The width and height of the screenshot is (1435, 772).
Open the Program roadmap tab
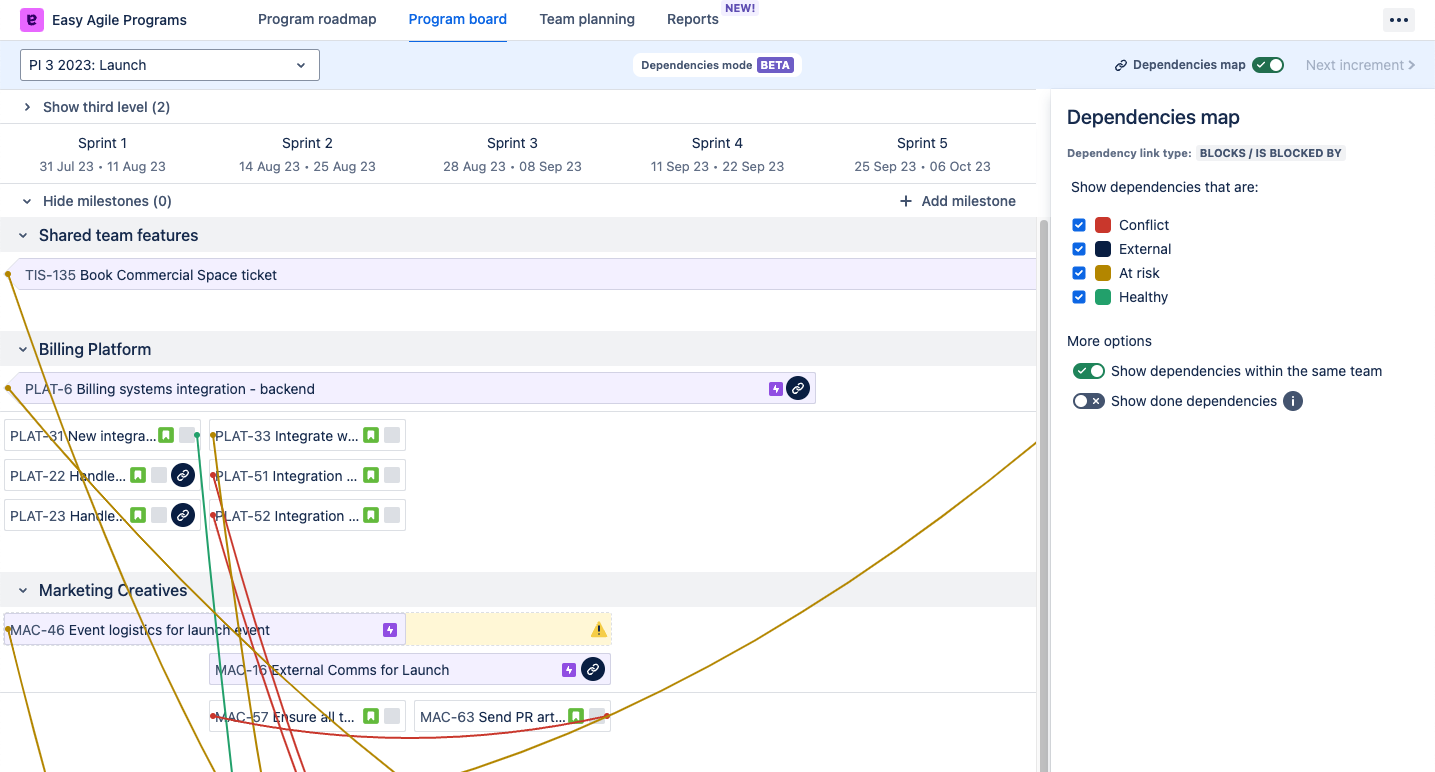317,19
